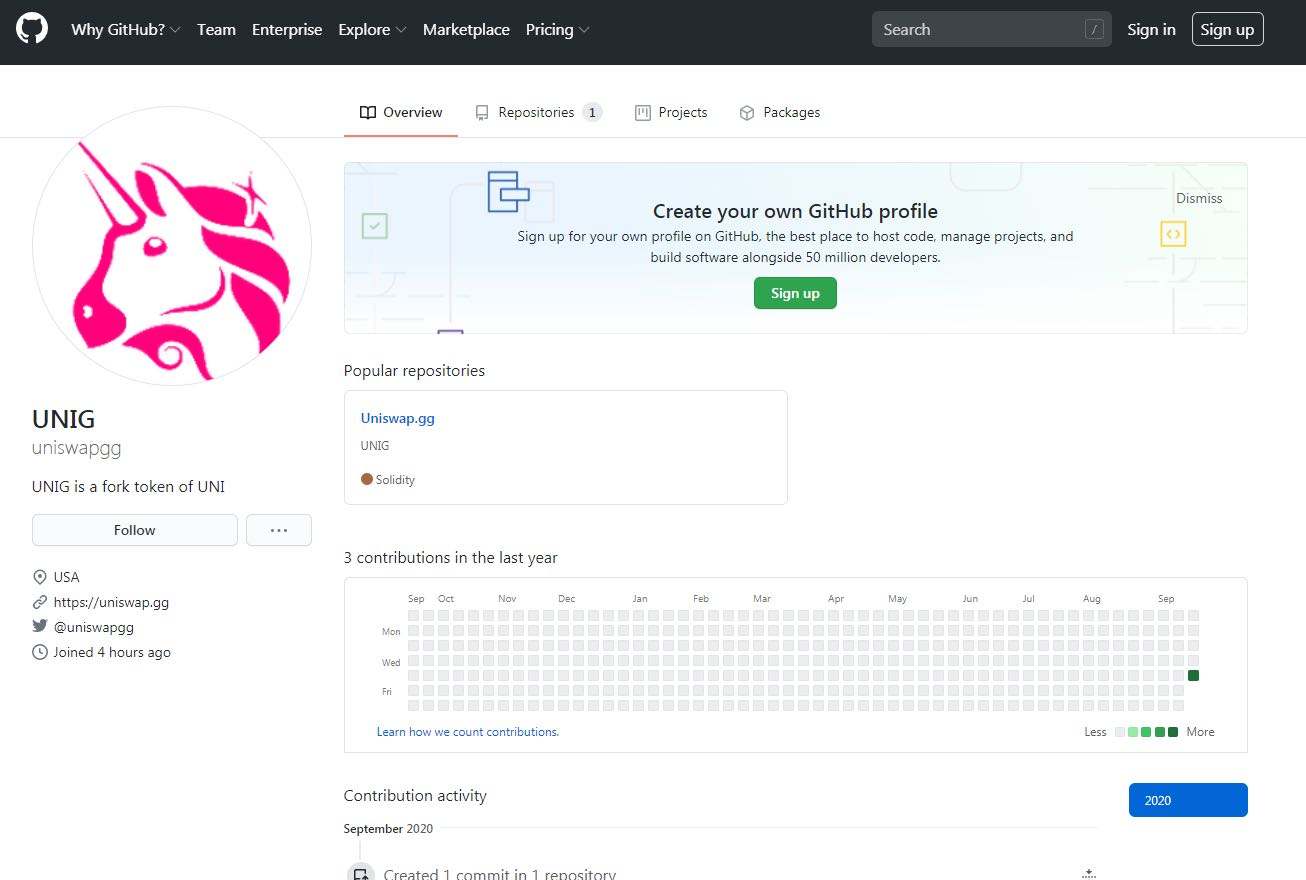This screenshot has height=880, width=1306.
Task: Focus the Search field
Action: pos(991,29)
